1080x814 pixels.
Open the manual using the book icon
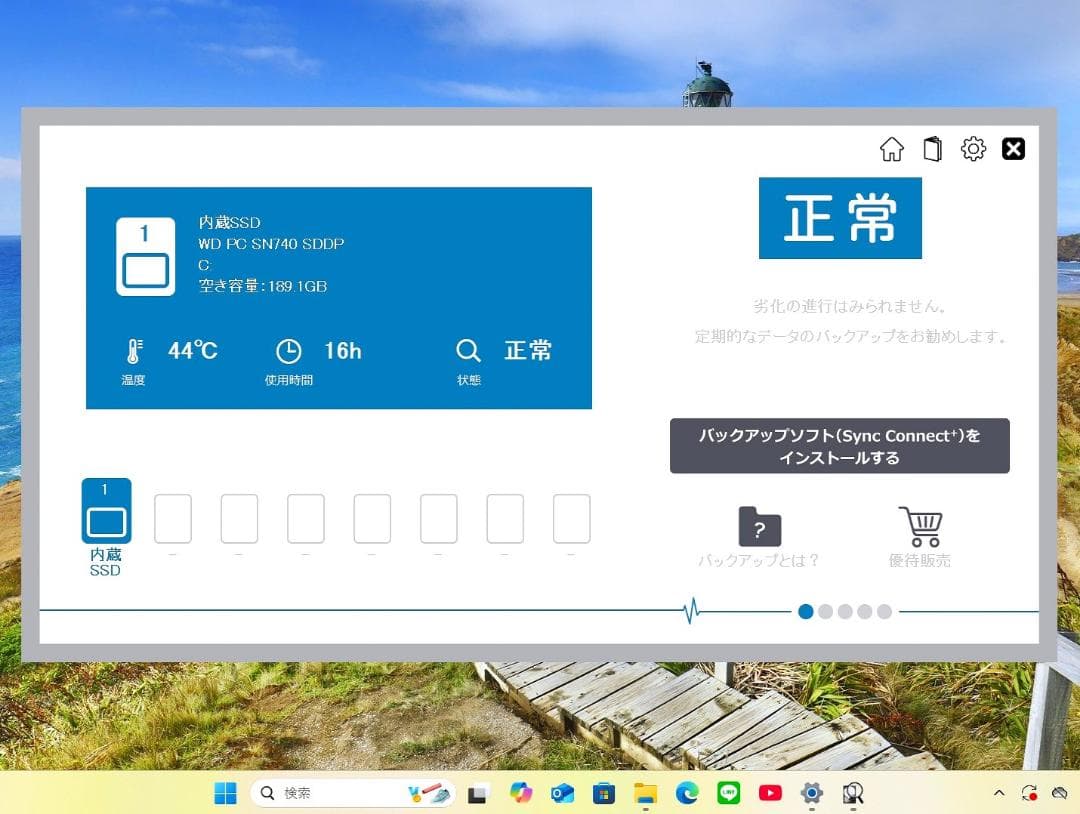click(x=932, y=149)
